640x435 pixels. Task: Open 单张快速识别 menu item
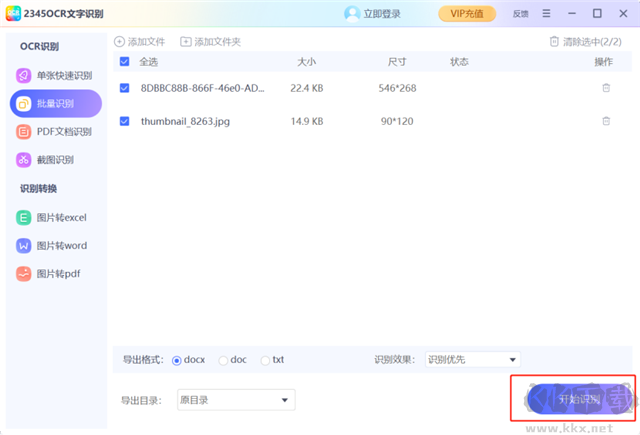(x=56, y=75)
